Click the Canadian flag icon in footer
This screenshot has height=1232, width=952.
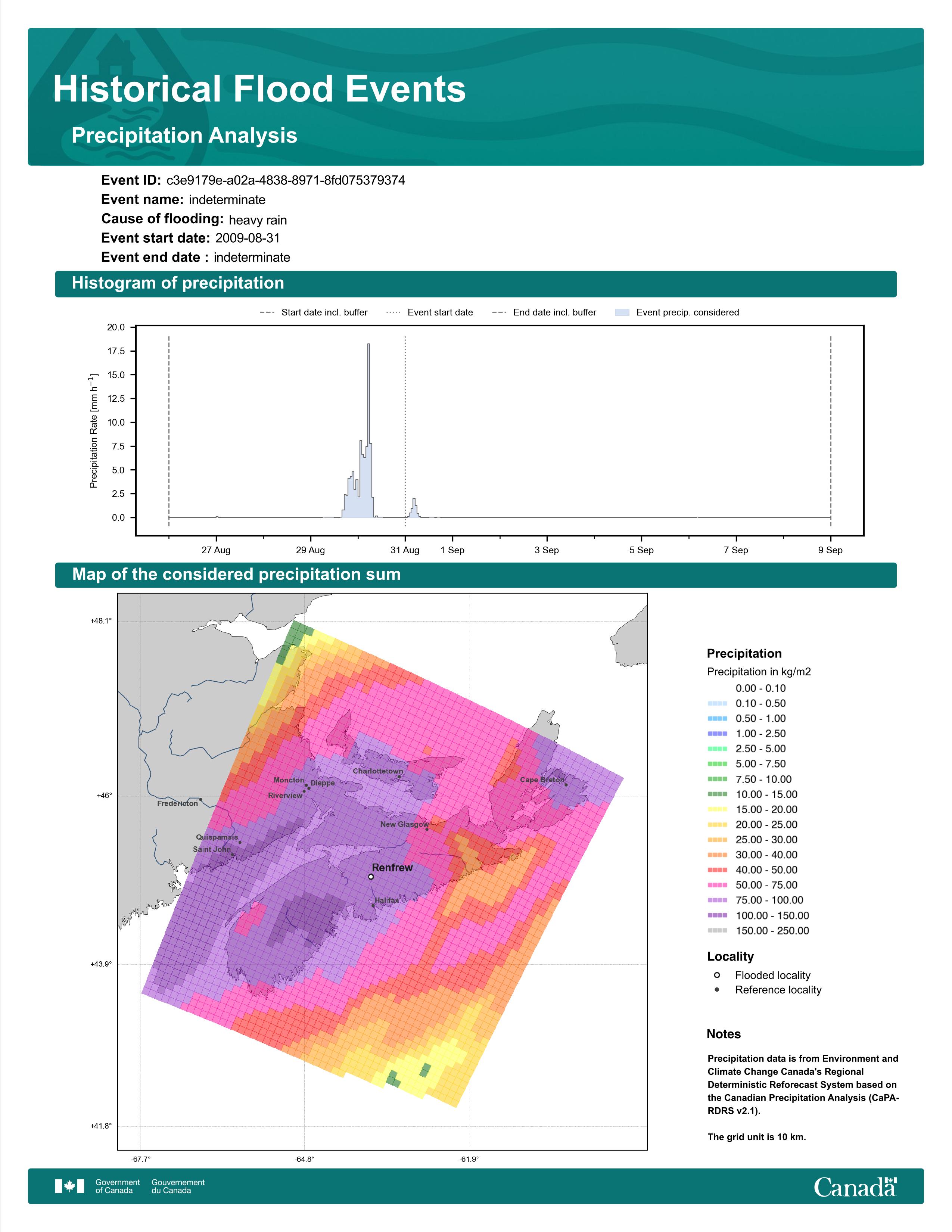click(x=69, y=1186)
